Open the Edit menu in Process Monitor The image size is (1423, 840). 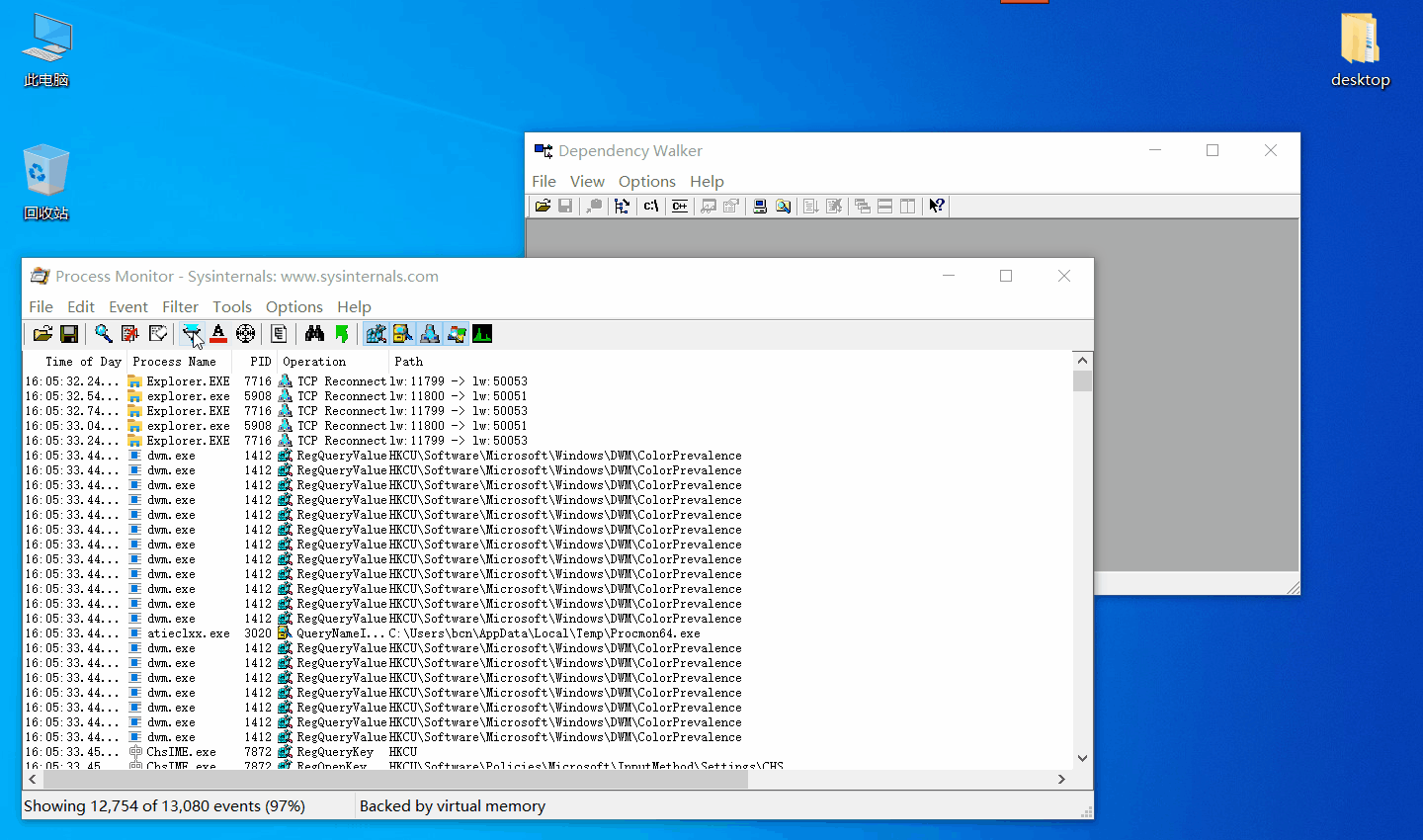pyautogui.click(x=81, y=307)
